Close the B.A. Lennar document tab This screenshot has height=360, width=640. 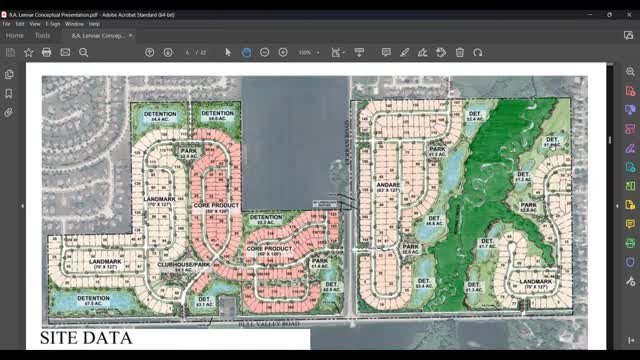tap(131, 36)
